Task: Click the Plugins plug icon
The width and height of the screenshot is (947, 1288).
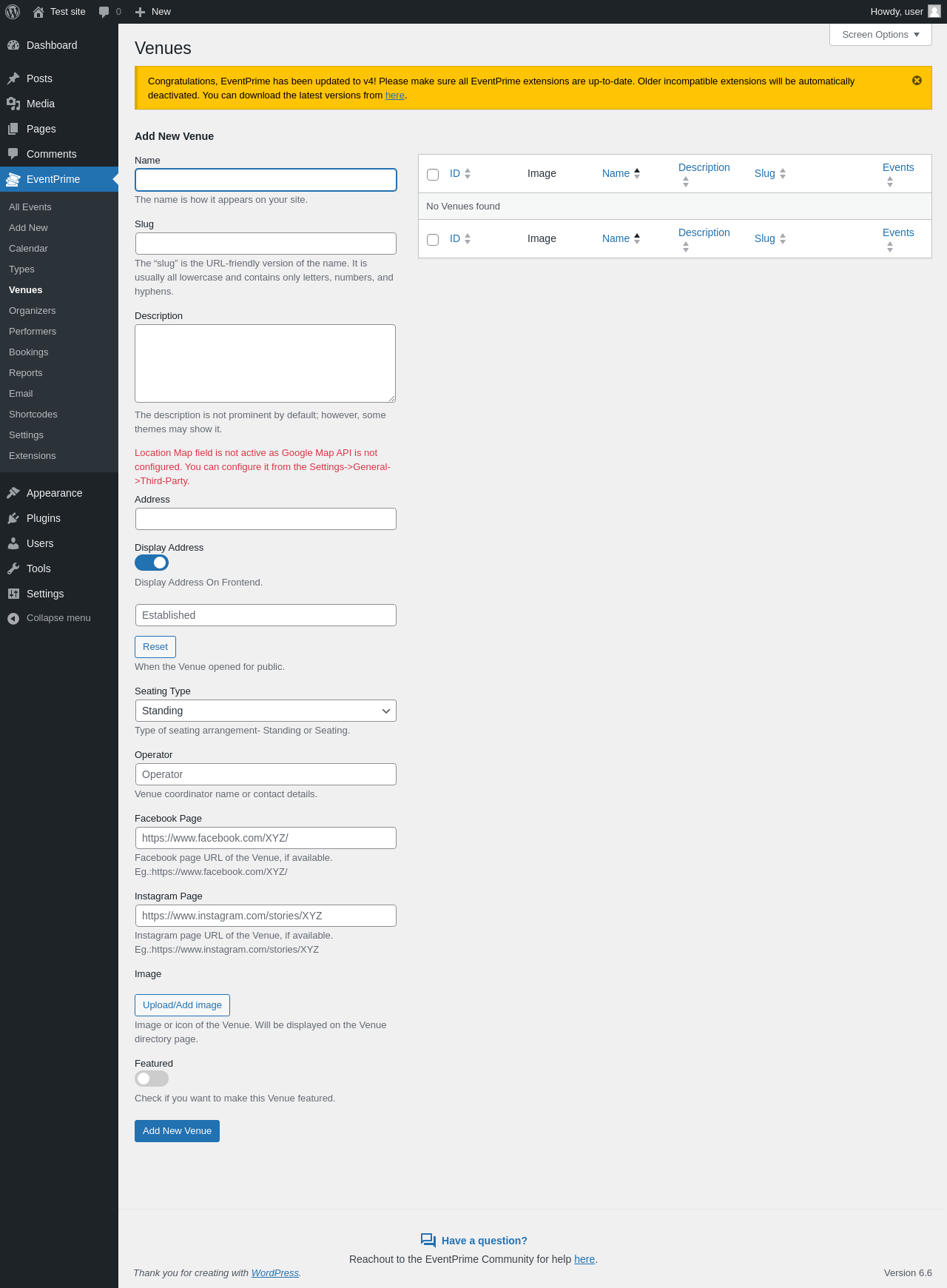Action: coord(13,518)
